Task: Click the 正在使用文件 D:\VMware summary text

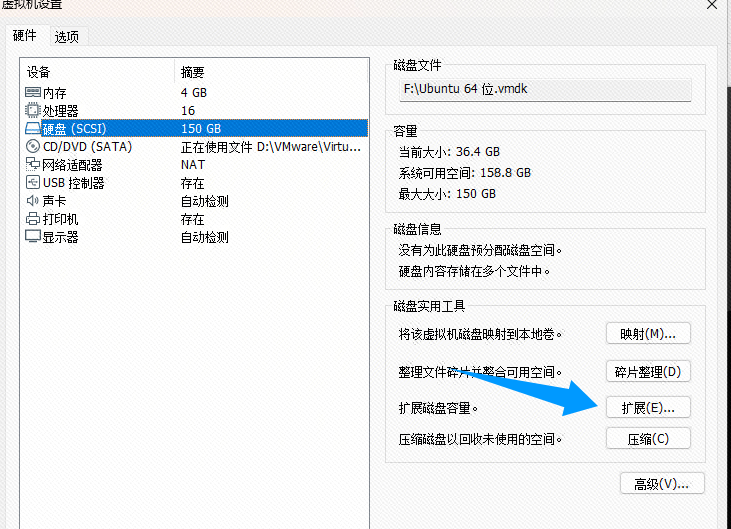Action: (271, 147)
